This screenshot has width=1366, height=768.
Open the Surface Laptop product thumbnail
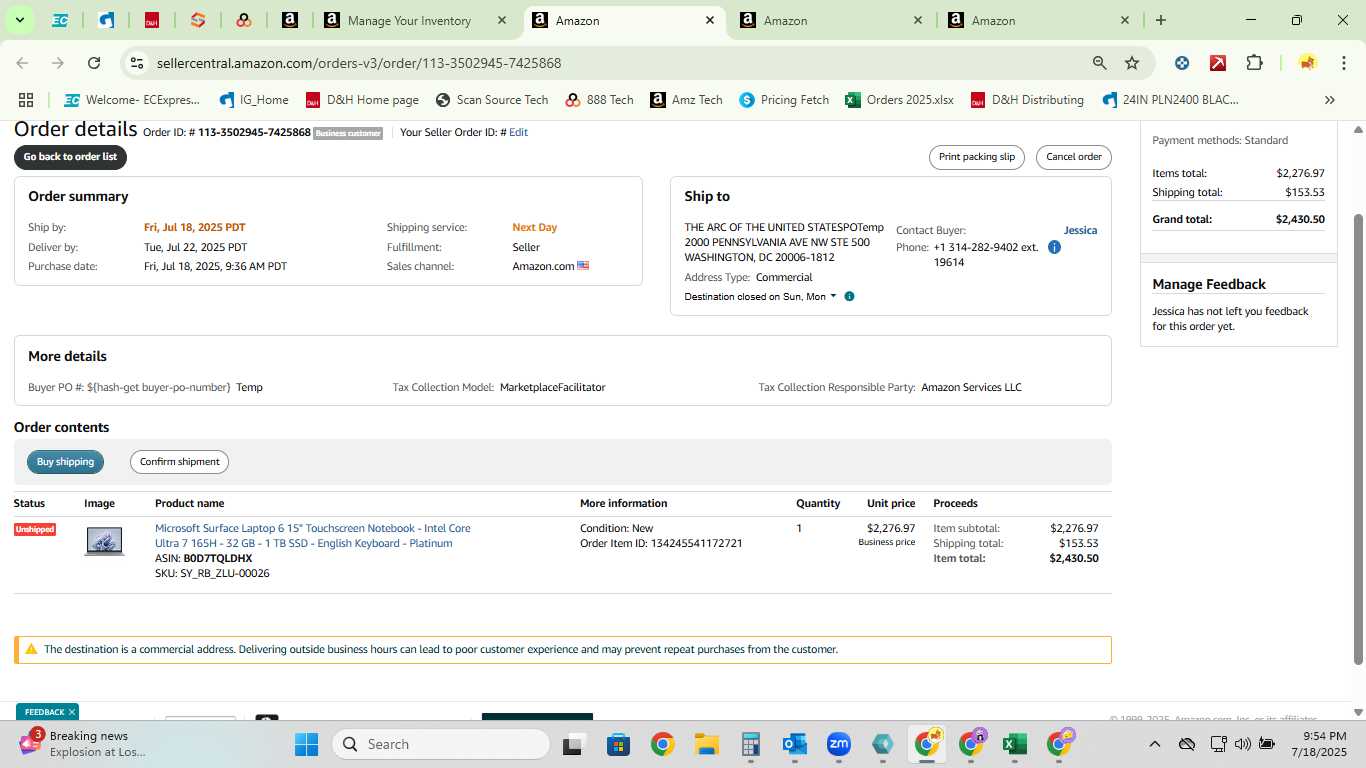pyautogui.click(x=104, y=541)
